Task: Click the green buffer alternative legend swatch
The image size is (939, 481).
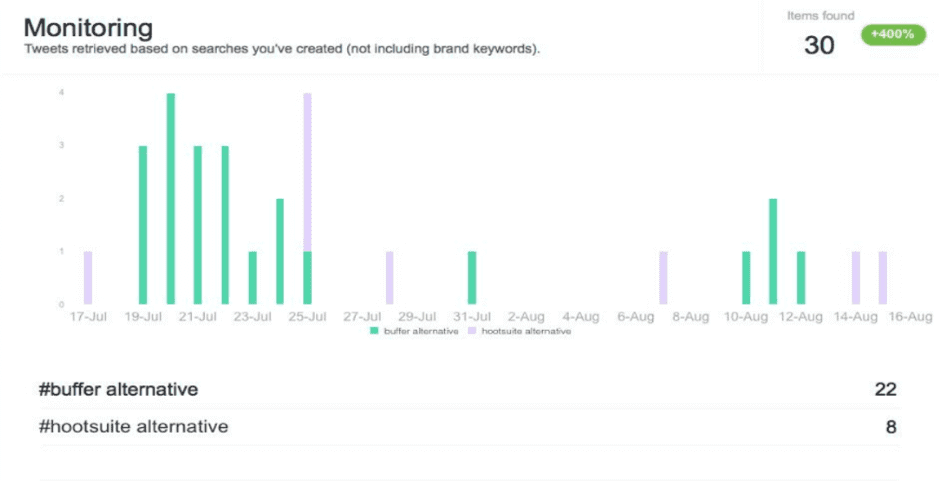Action: 374,330
